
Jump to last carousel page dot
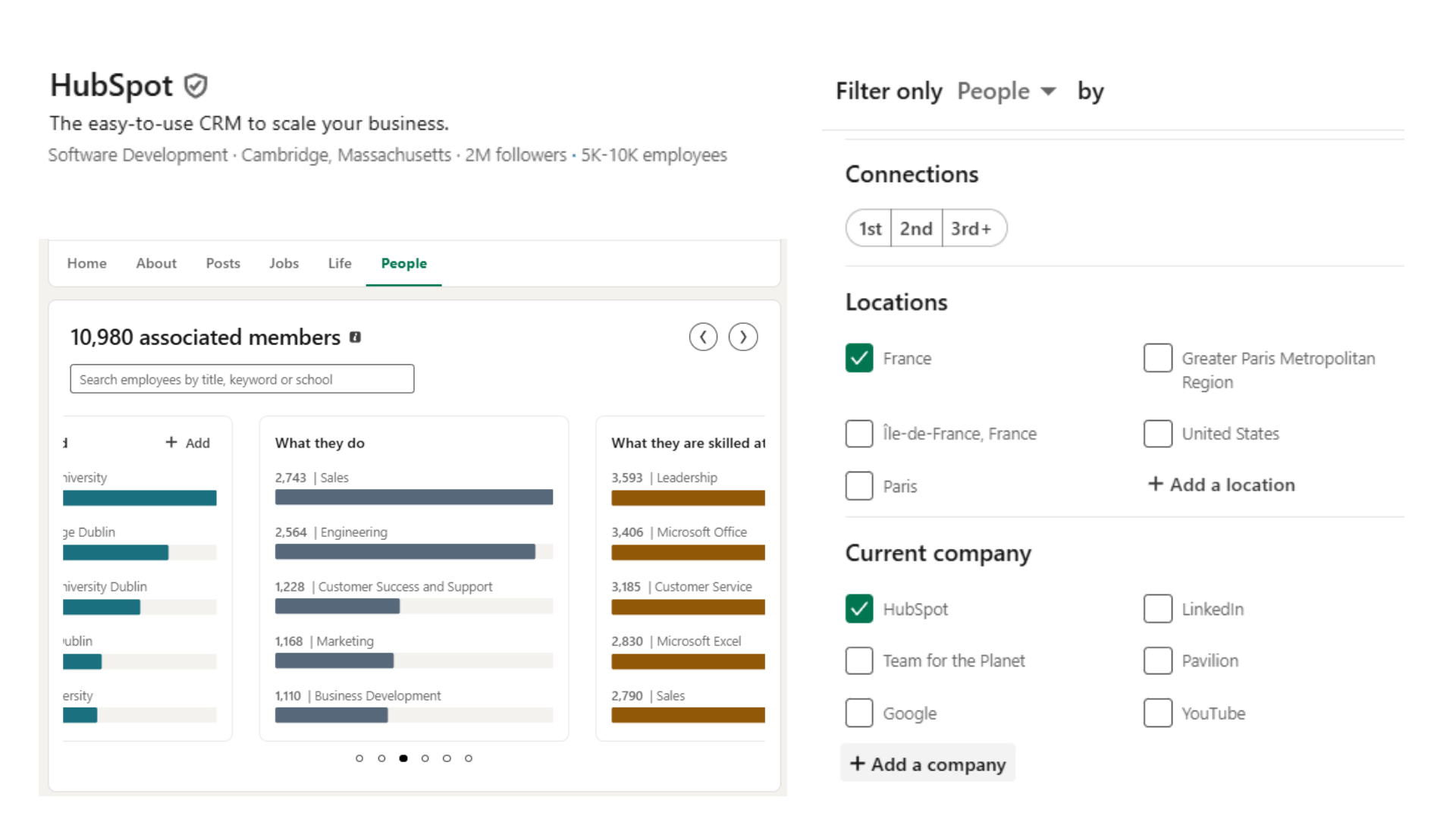[x=469, y=758]
